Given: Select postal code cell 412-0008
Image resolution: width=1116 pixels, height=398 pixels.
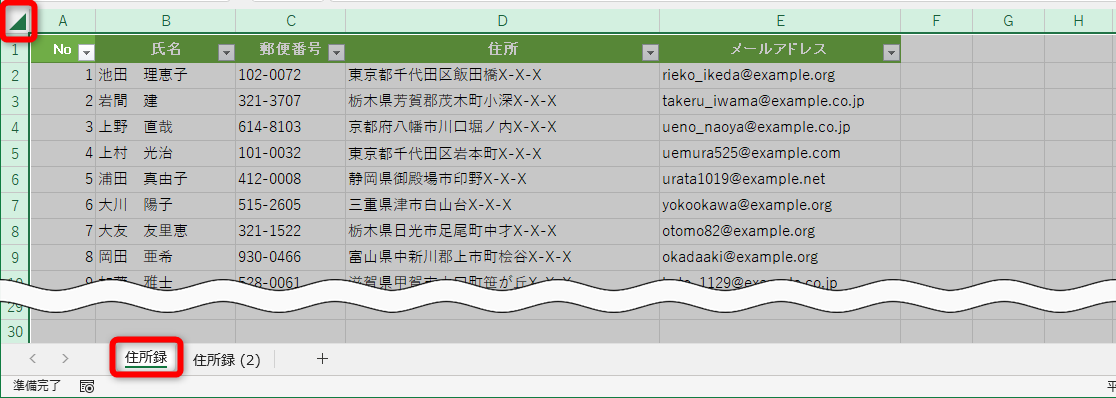Looking at the screenshot, I should [290, 179].
